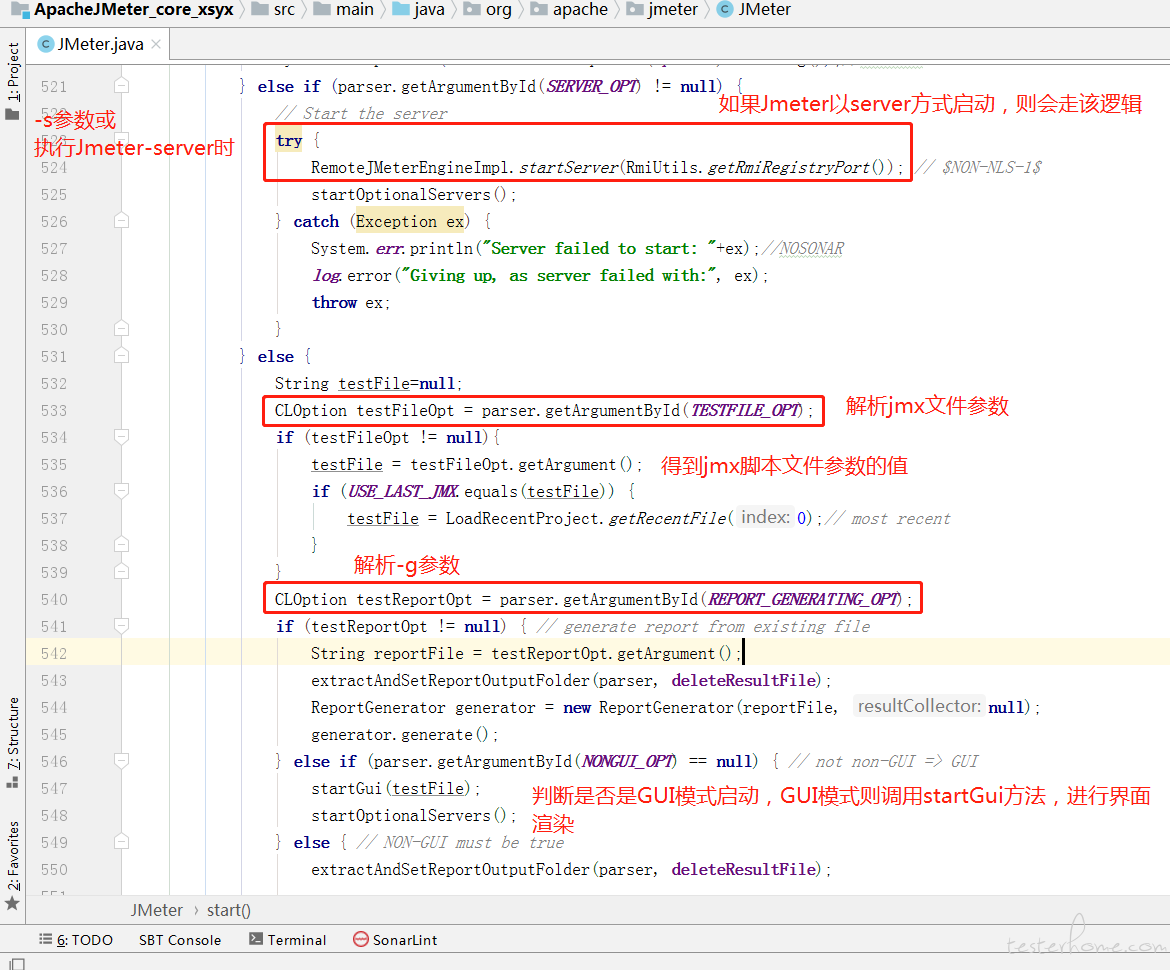Click main in the navigation breadcrumb
The height and width of the screenshot is (970, 1170).
coord(355,10)
